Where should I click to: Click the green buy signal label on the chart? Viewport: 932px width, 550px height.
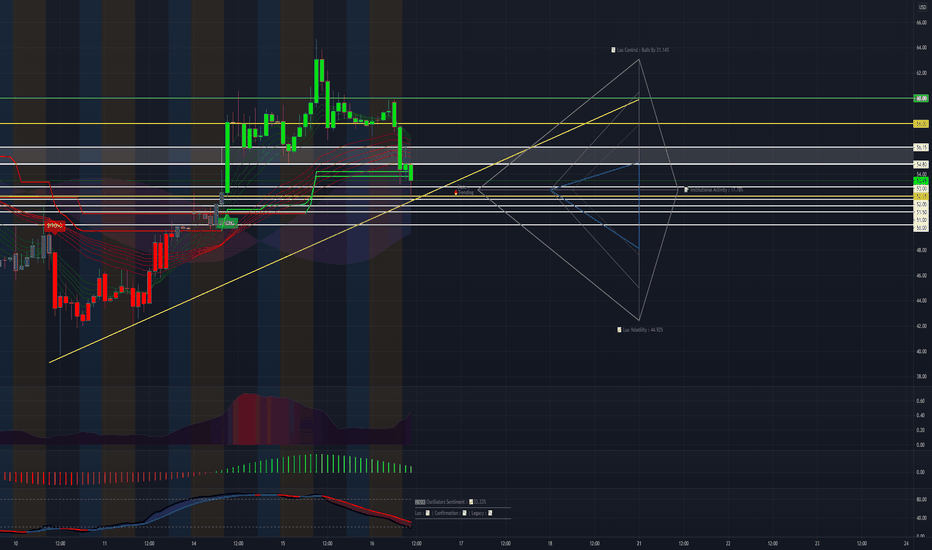click(228, 223)
